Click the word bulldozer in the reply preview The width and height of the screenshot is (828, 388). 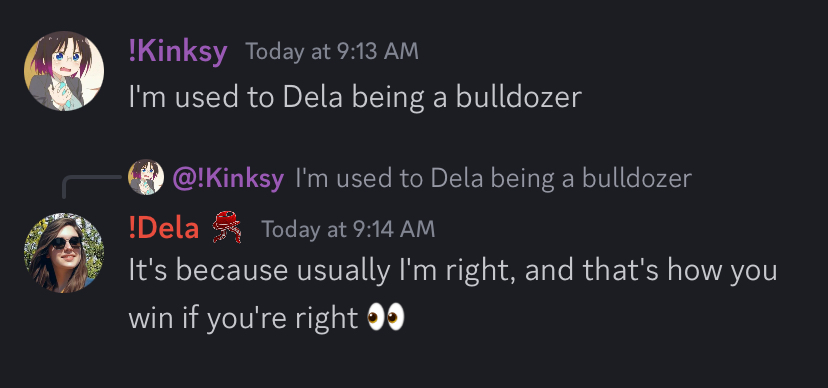click(x=637, y=178)
